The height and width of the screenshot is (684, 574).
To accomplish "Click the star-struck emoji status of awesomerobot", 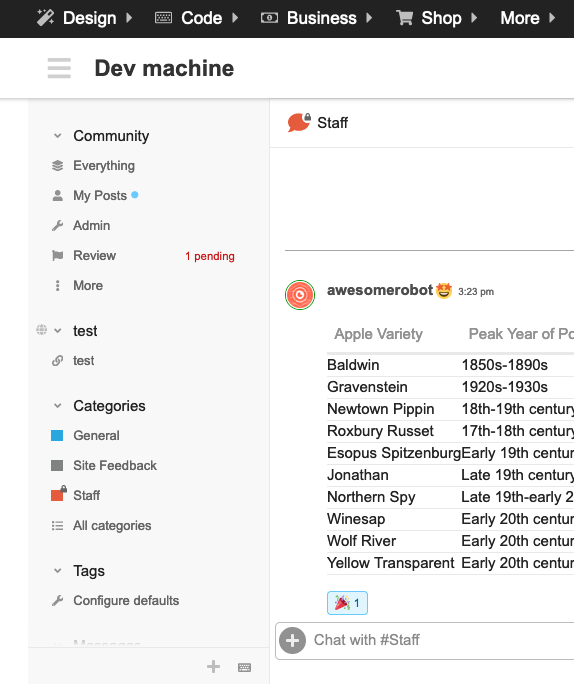I will pyautogui.click(x=444, y=291).
